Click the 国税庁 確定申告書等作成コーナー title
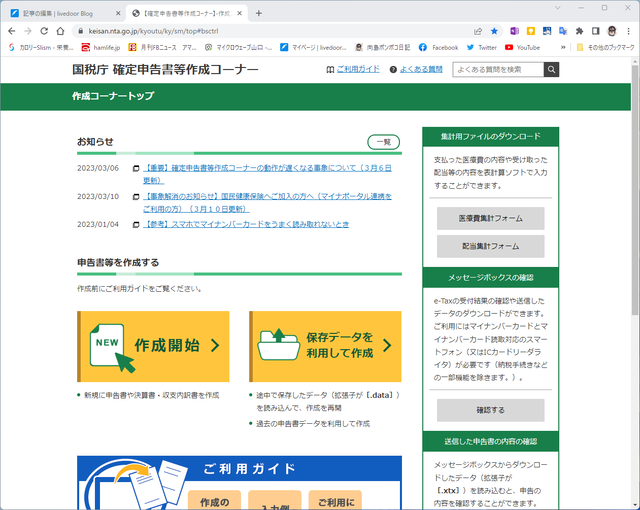This screenshot has width=640, height=510. 165,69
